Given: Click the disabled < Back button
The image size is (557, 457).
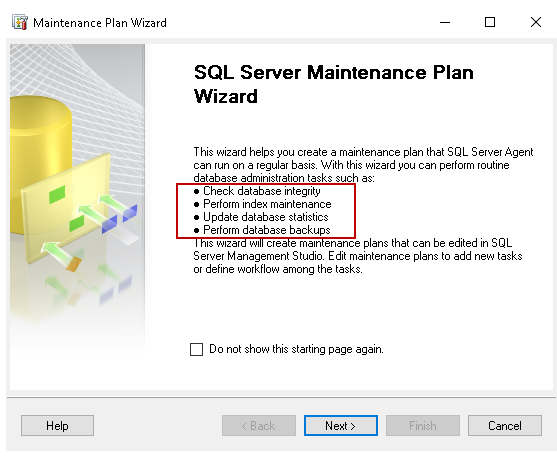Looking at the screenshot, I should coord(259,425).
